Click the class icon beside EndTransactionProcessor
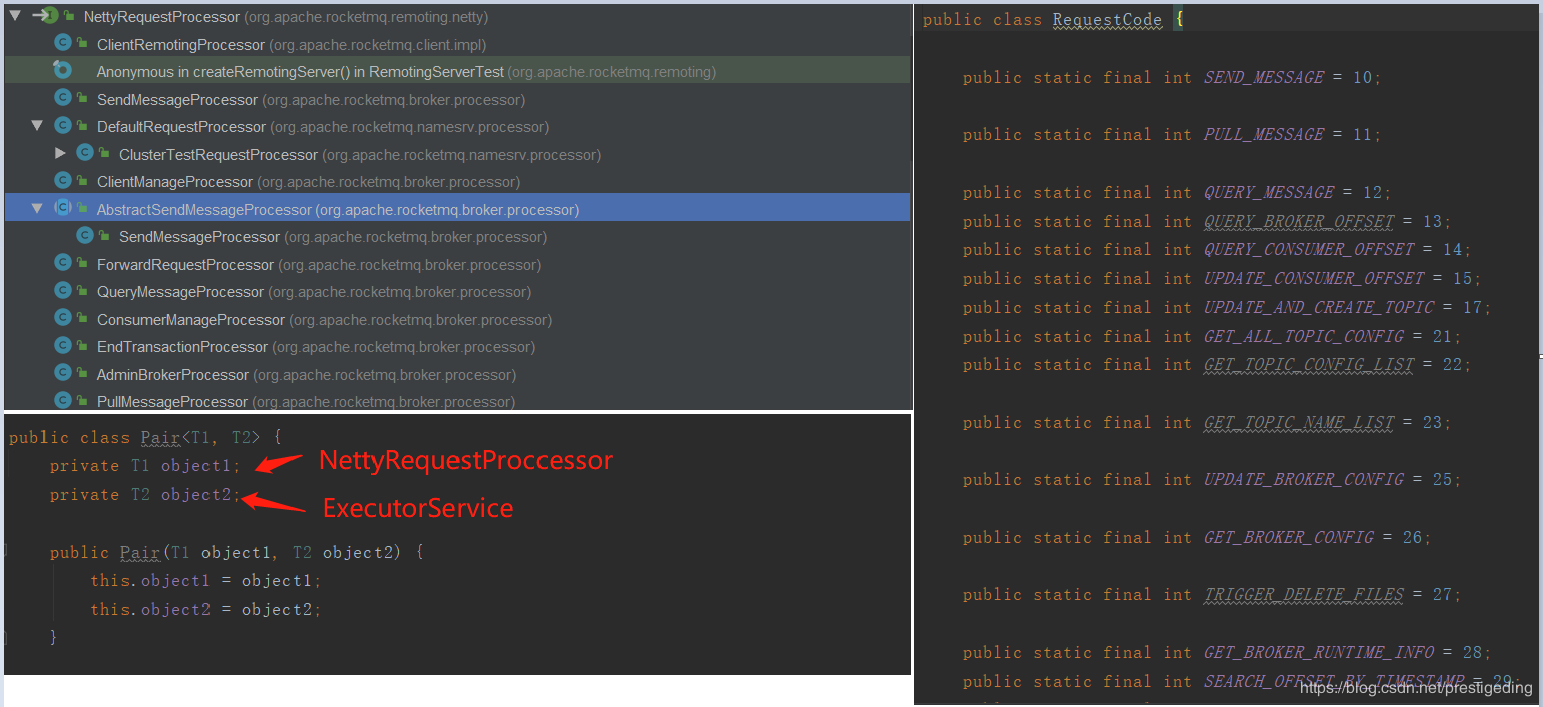1543x707 pixels. [63, 346]
